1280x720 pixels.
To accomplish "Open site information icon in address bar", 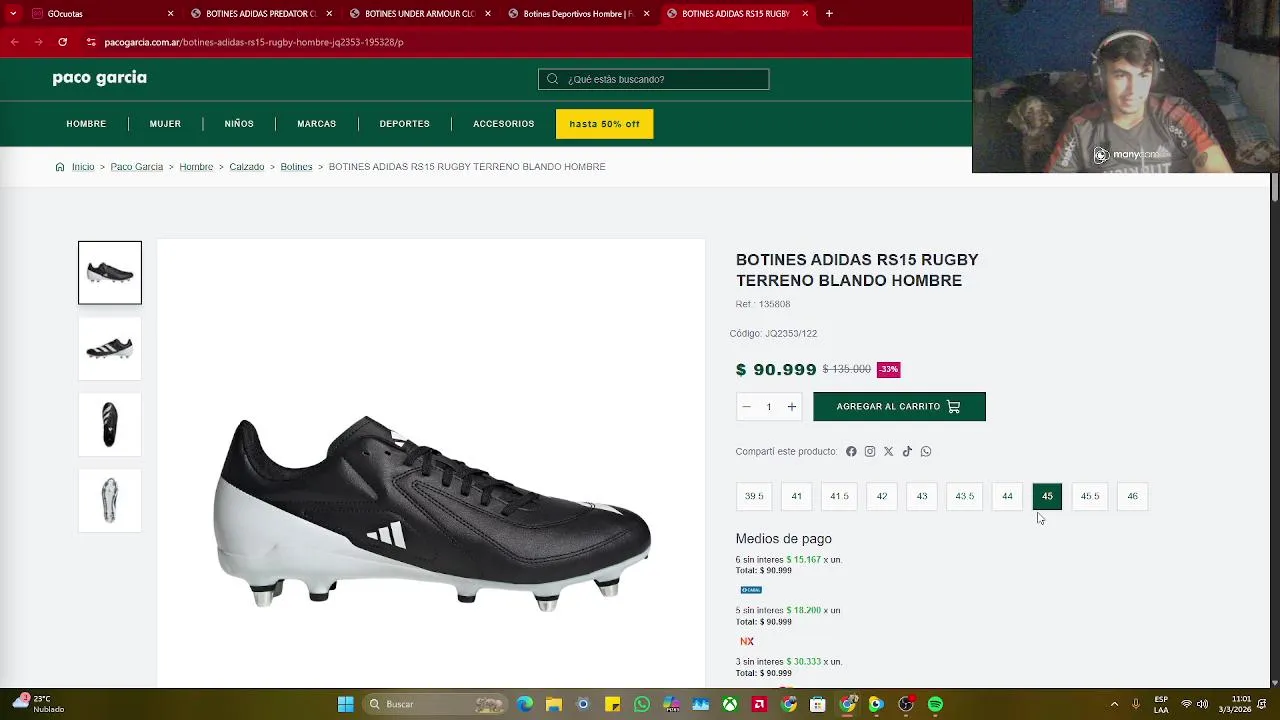I will (x=91, y=42).
